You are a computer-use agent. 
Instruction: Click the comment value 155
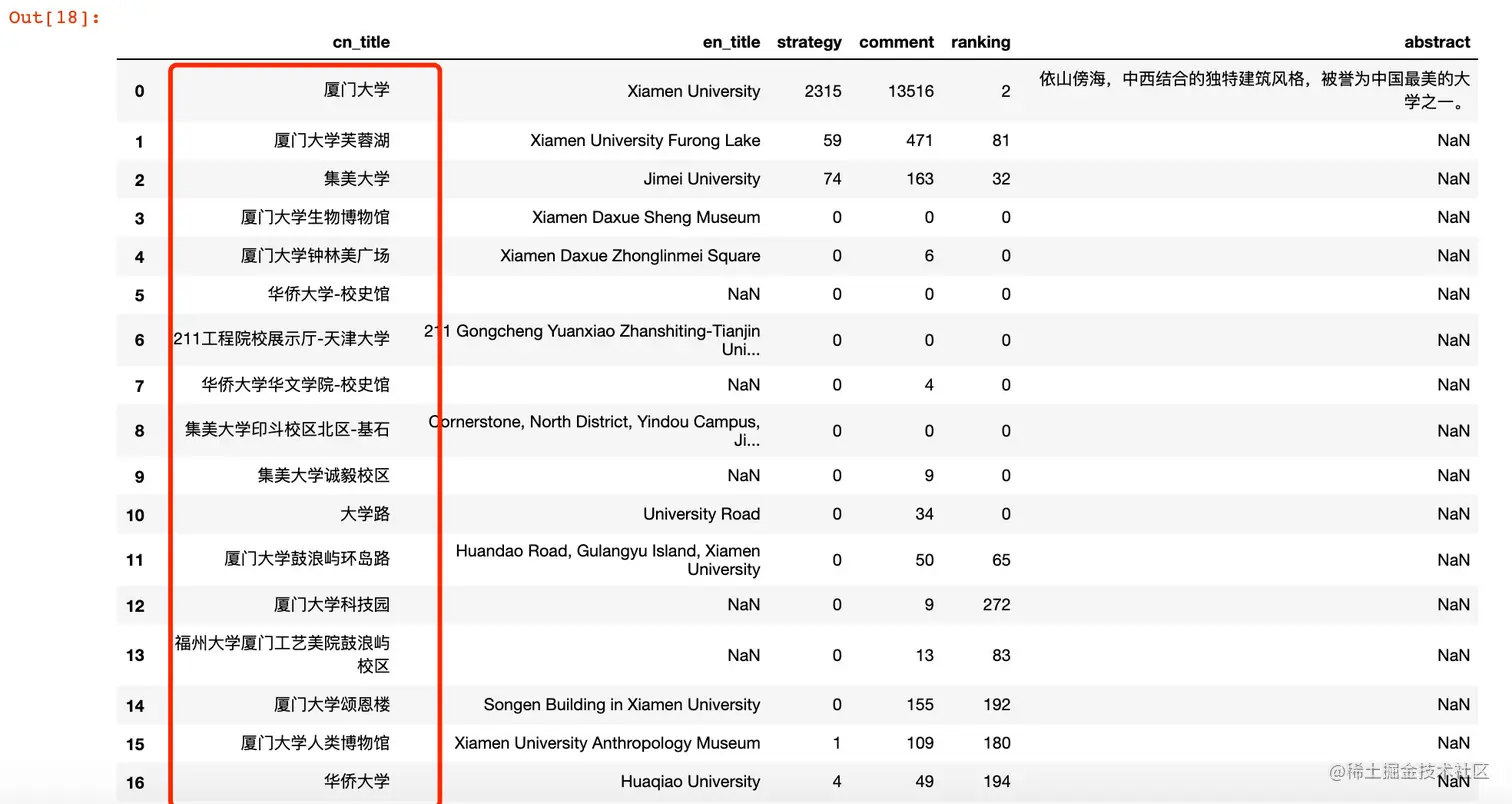pyautogui.click(x=920, y=705)
